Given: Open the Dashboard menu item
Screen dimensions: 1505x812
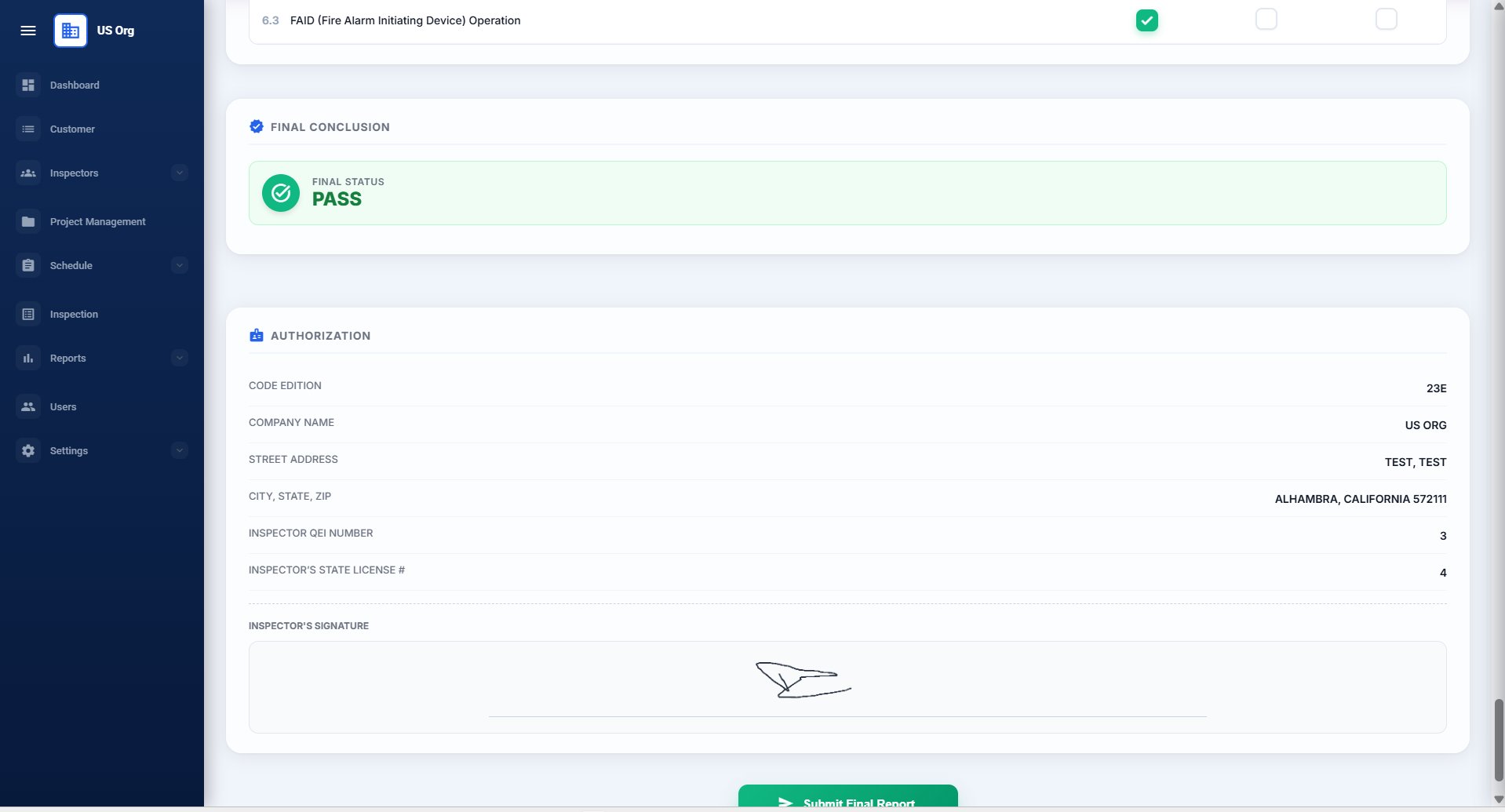Looking at the screenshot, I should [x=102, y=85].
